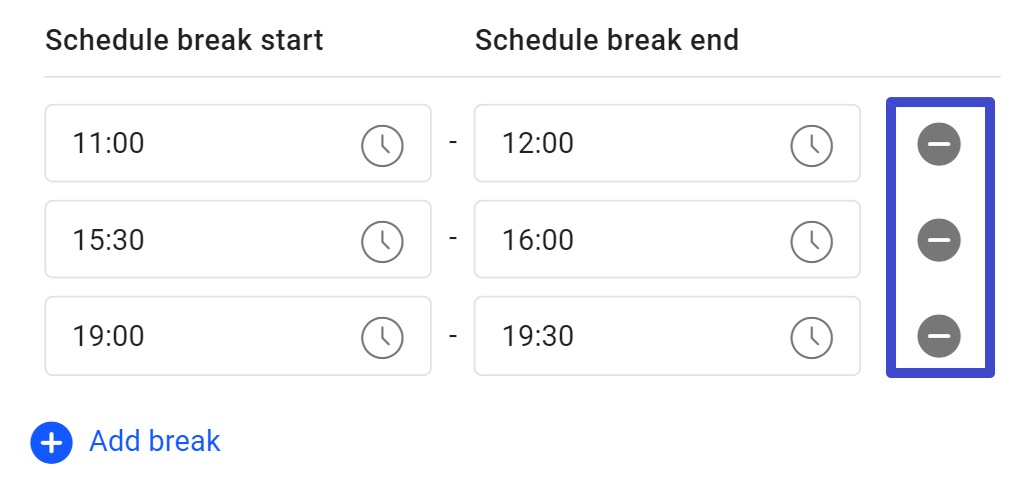Screen dimensions: 1032x491
Task: Open time picker clock for 12:00 end
Action: click(812, 145)
